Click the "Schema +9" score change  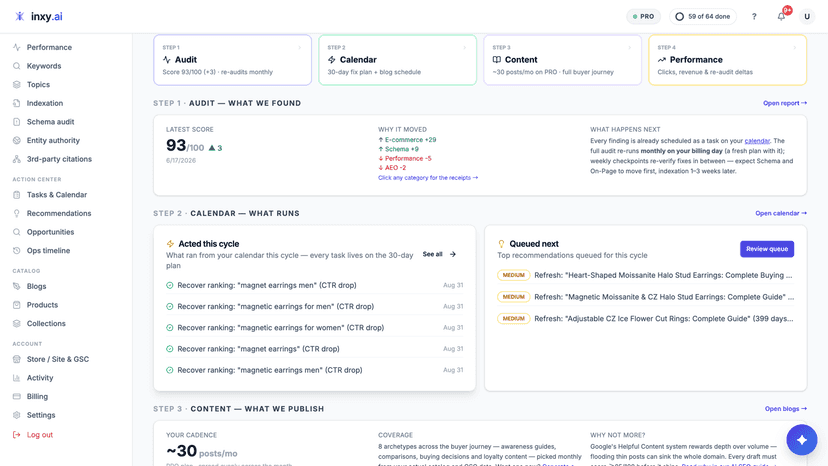coord(399,150)
